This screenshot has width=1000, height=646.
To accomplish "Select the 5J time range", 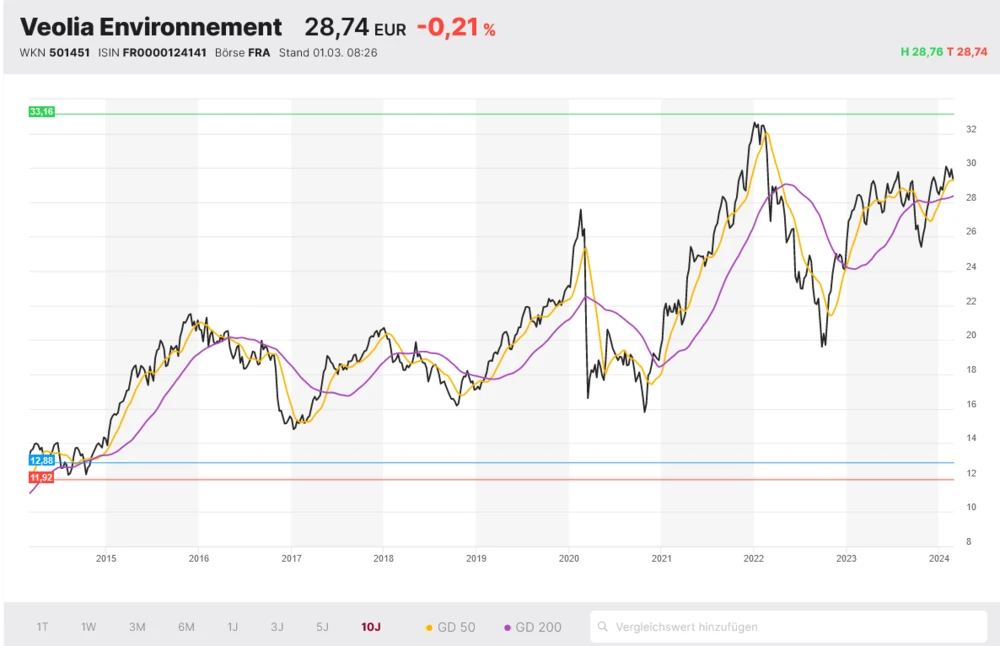I will click(x=322, y=627).
